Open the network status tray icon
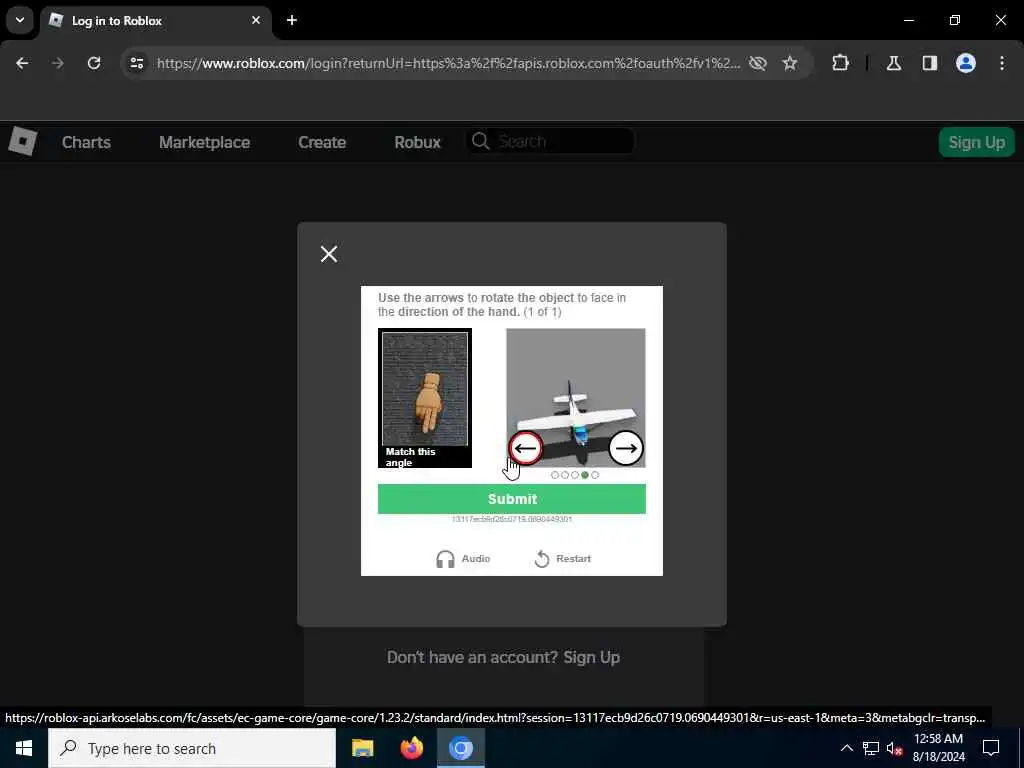 point(871,748)
